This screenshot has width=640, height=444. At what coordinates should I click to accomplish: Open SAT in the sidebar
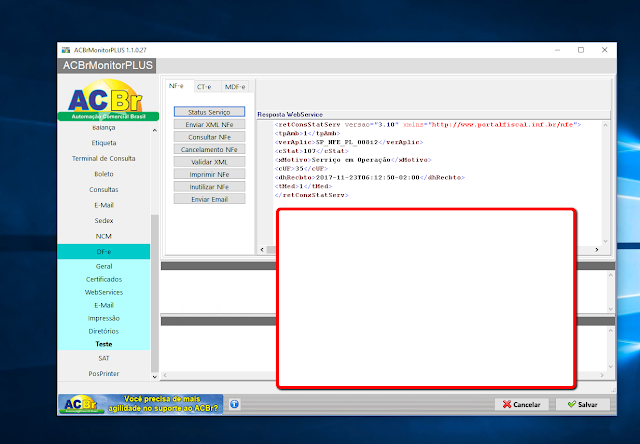pyautogui.click(x=104, y=358)
